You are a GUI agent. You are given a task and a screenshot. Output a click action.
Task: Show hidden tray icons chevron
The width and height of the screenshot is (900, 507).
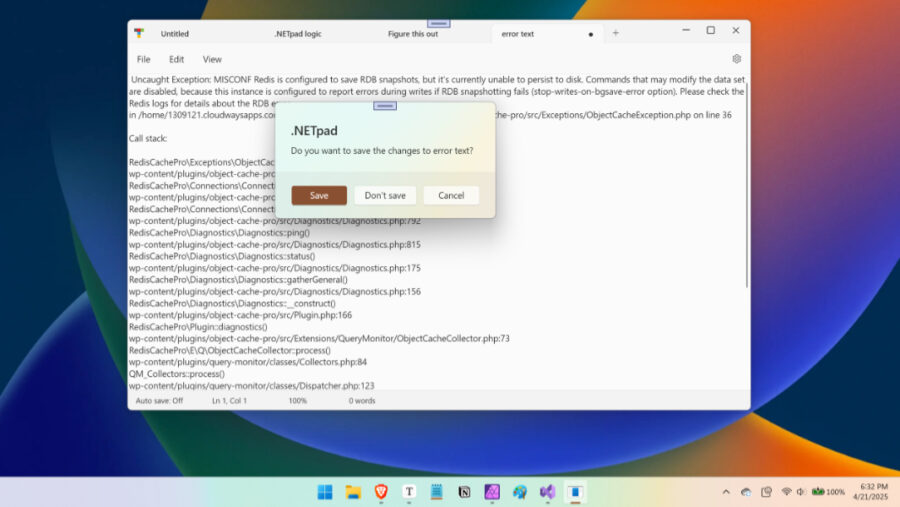point(726,492)
